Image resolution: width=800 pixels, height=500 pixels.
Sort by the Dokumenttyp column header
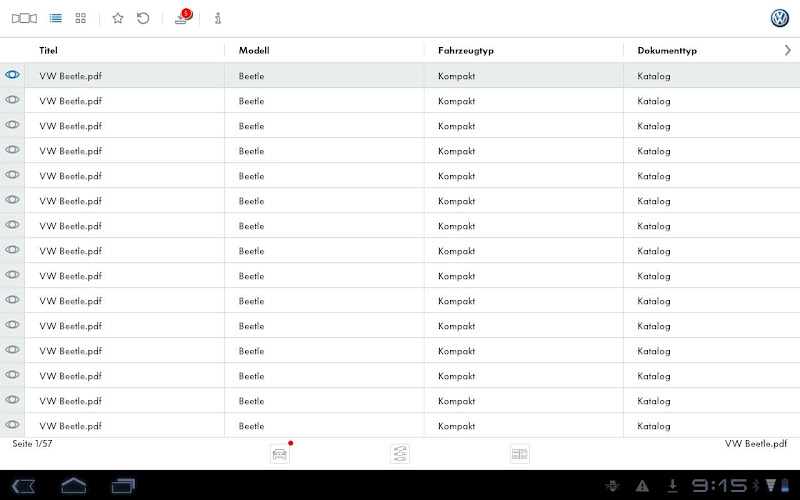[x=667, y=51]
